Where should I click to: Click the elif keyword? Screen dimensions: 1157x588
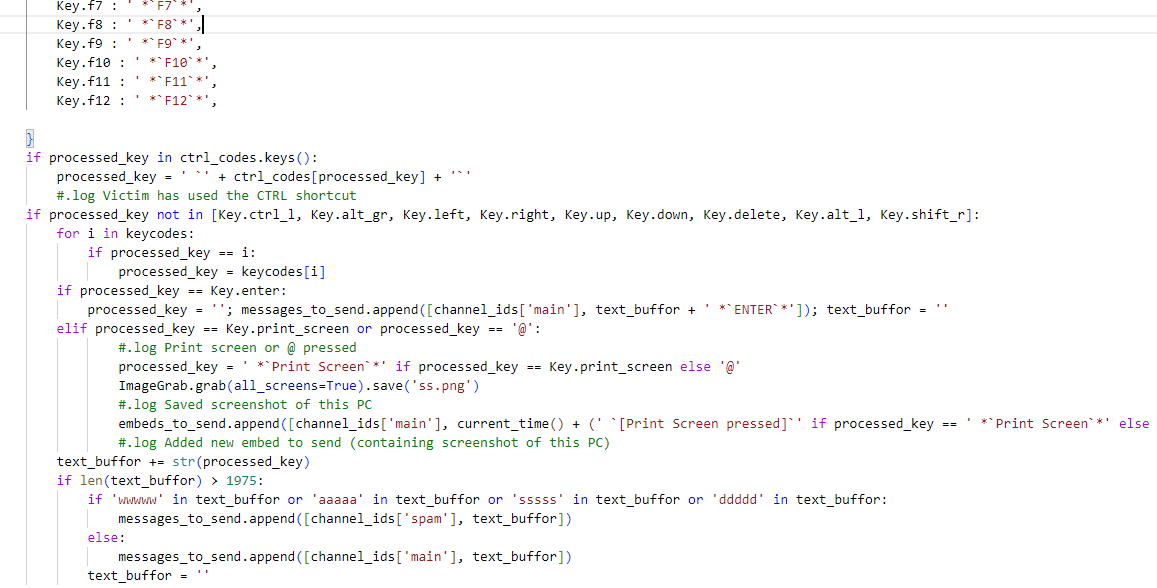click(72, 328)
